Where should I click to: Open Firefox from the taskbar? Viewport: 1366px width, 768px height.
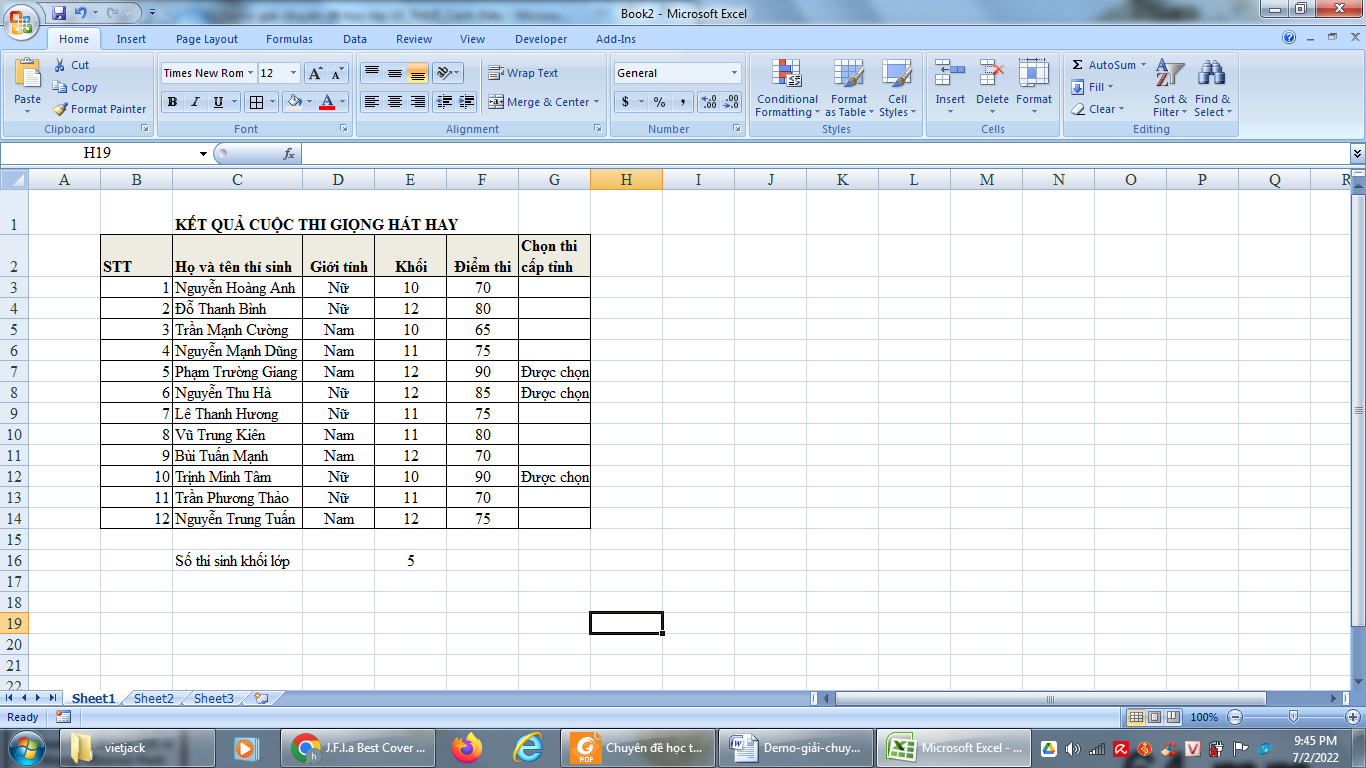[466, 748]
